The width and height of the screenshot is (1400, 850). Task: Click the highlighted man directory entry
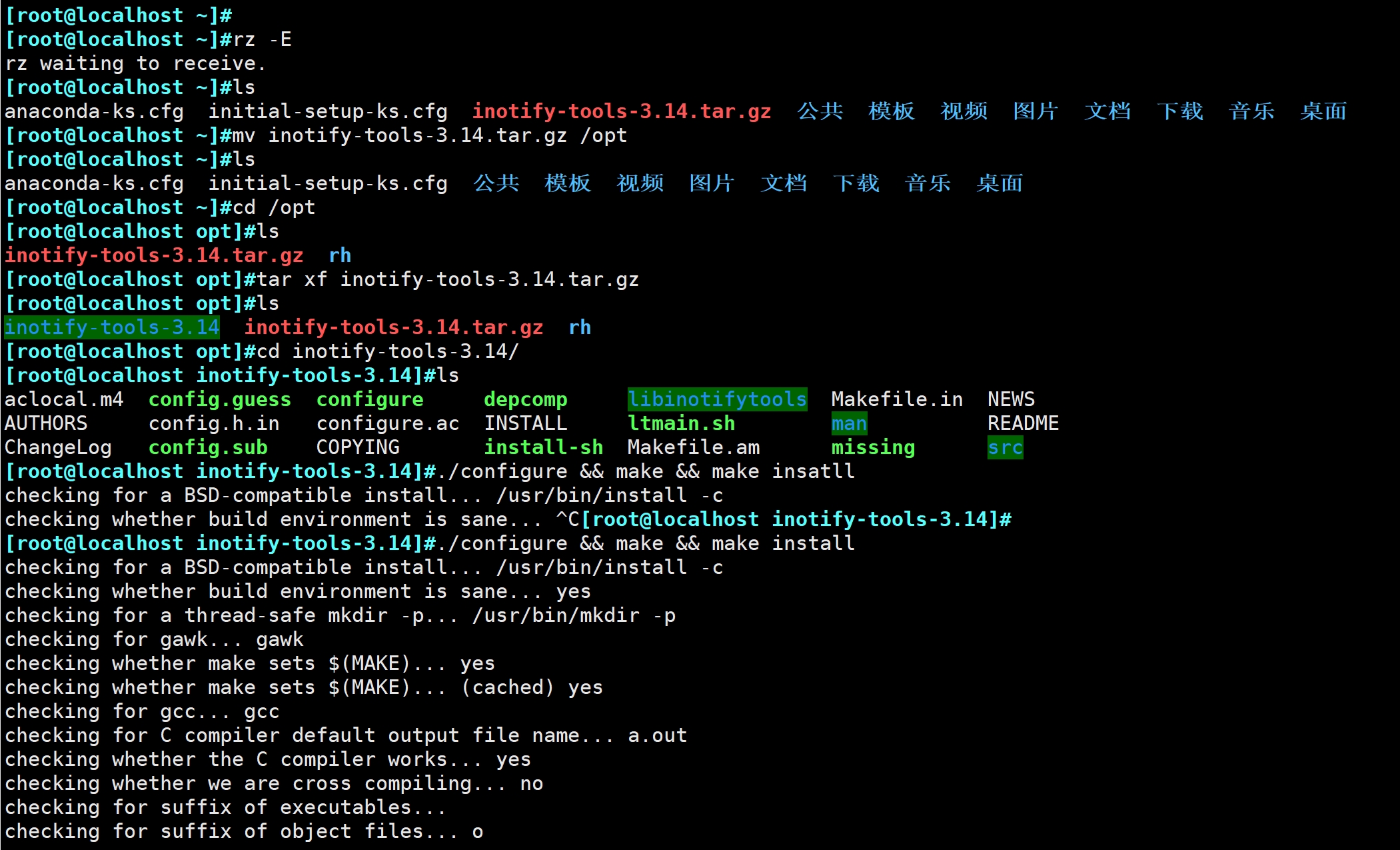tap(849, 423)
